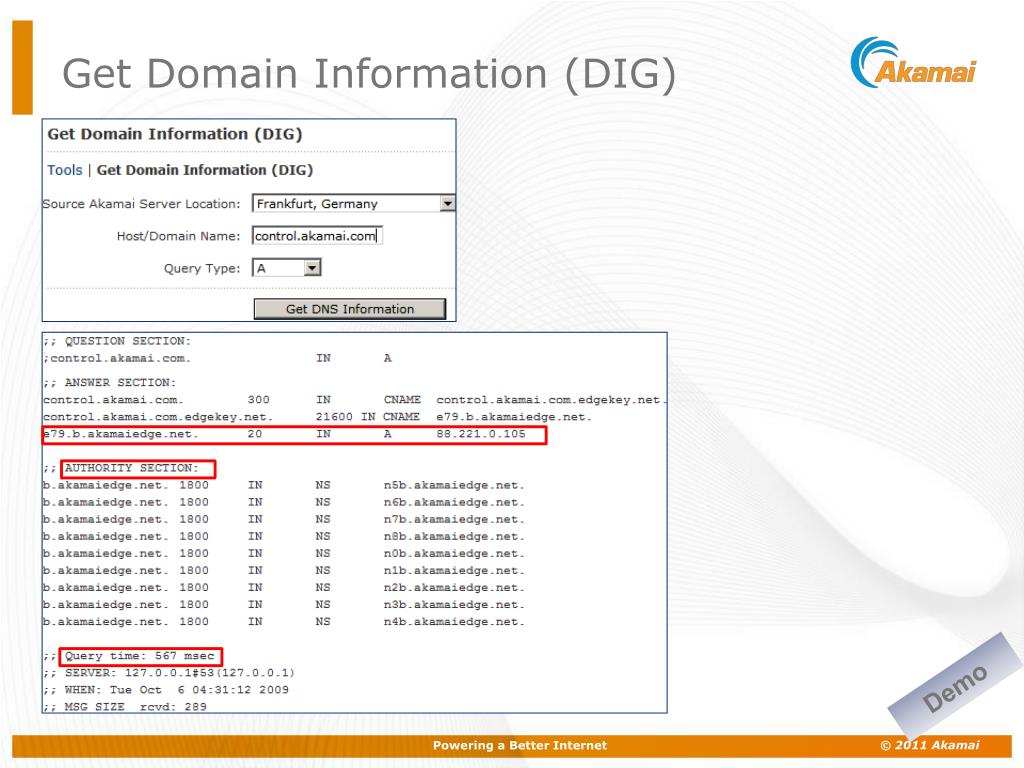Click n6b.akamaiedge.net. nameserver entry
This screenshot has width=1024, height=768.
(454, 502)
